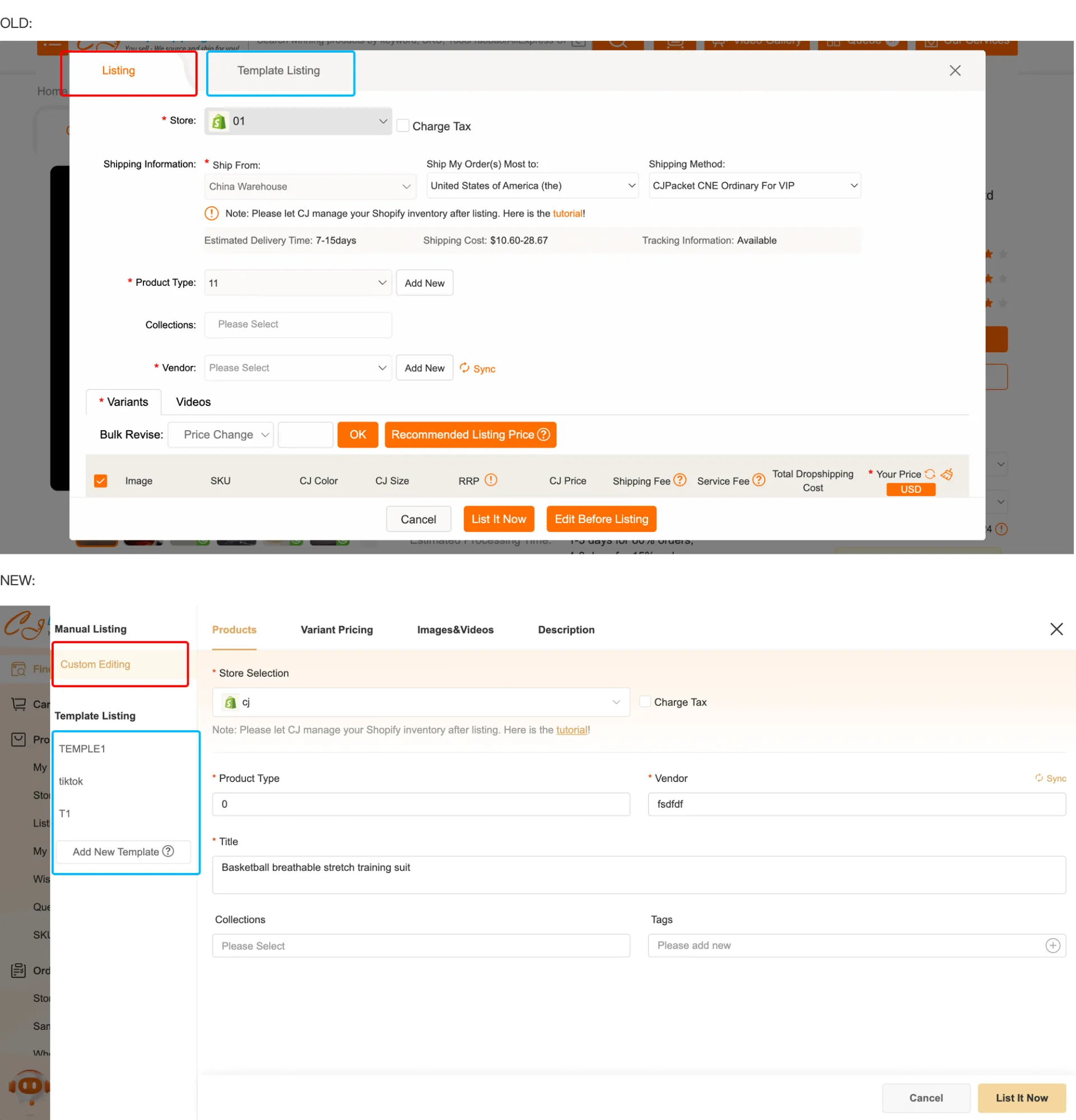Select the tiktok template in sidebar
Viewport: 1076px width, 1120px height.
tap(71, 781)
